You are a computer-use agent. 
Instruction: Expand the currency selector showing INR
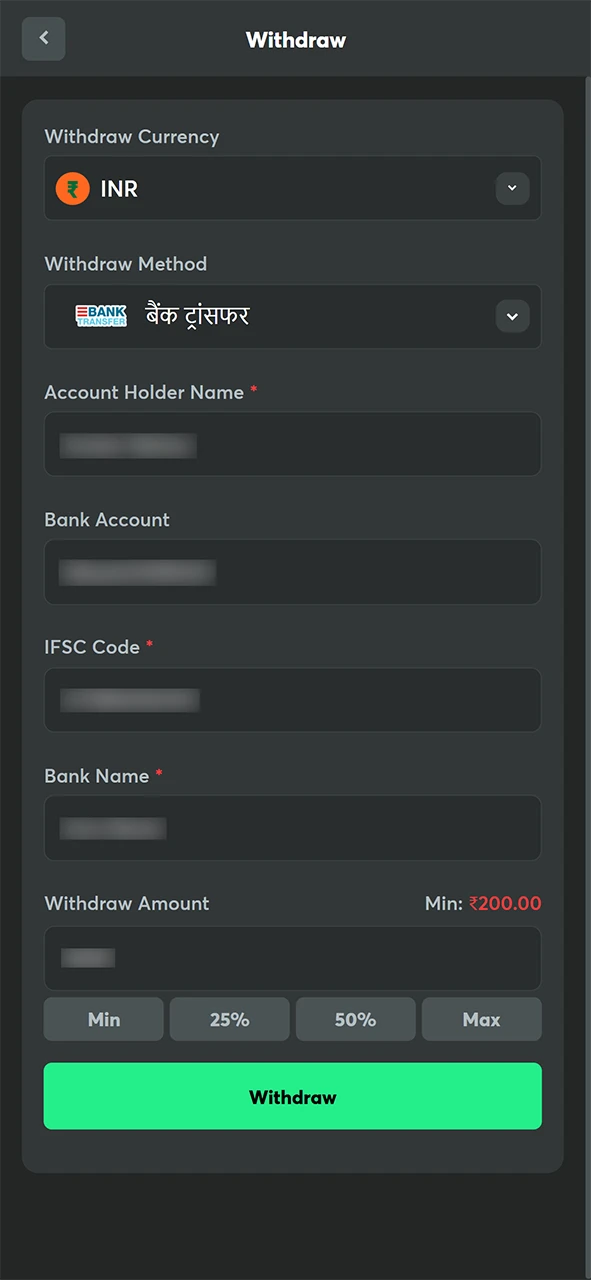(293, 188)
